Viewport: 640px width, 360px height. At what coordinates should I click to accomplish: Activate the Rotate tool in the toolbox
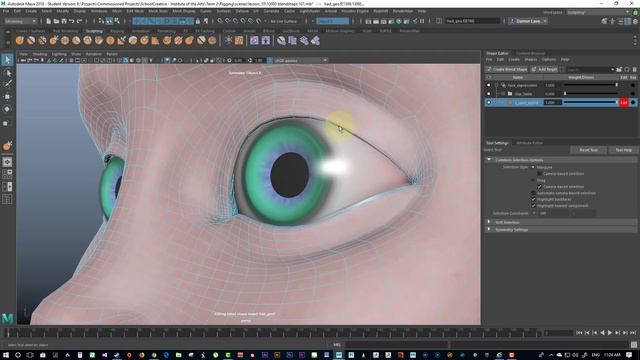tap(7, 109)
